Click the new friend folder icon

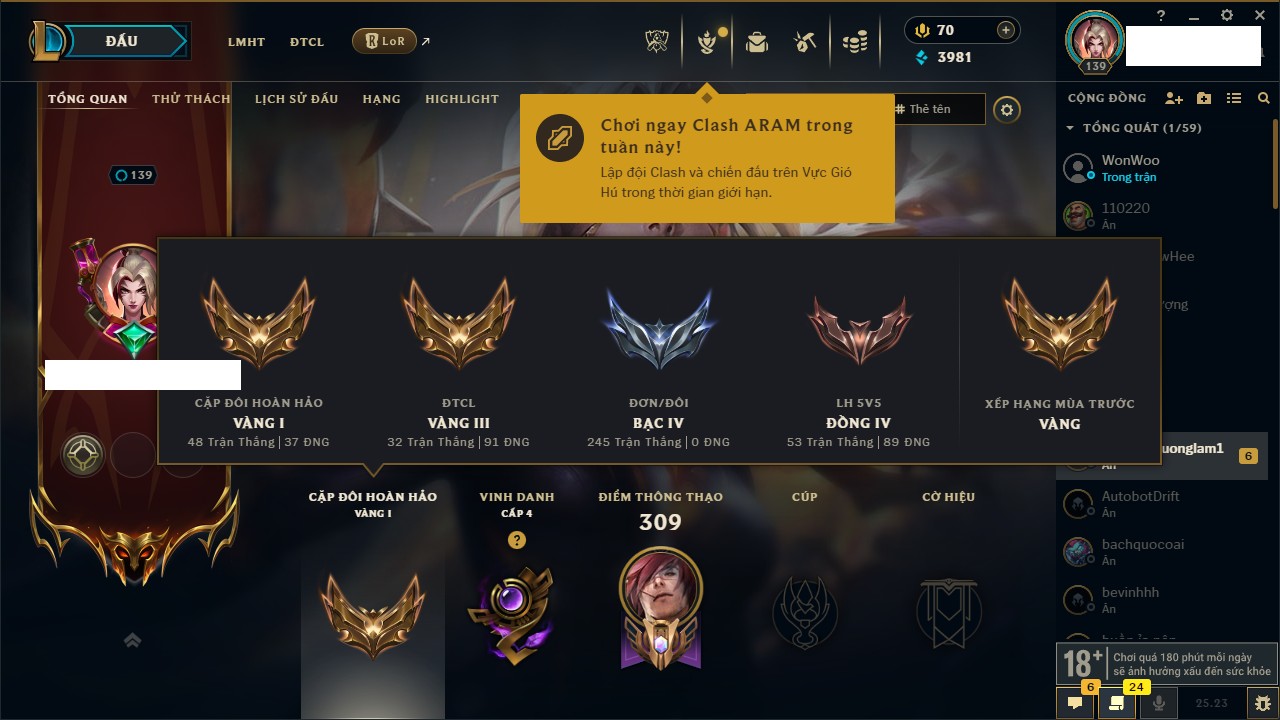pyautogui.click(x=1204, y=98)
